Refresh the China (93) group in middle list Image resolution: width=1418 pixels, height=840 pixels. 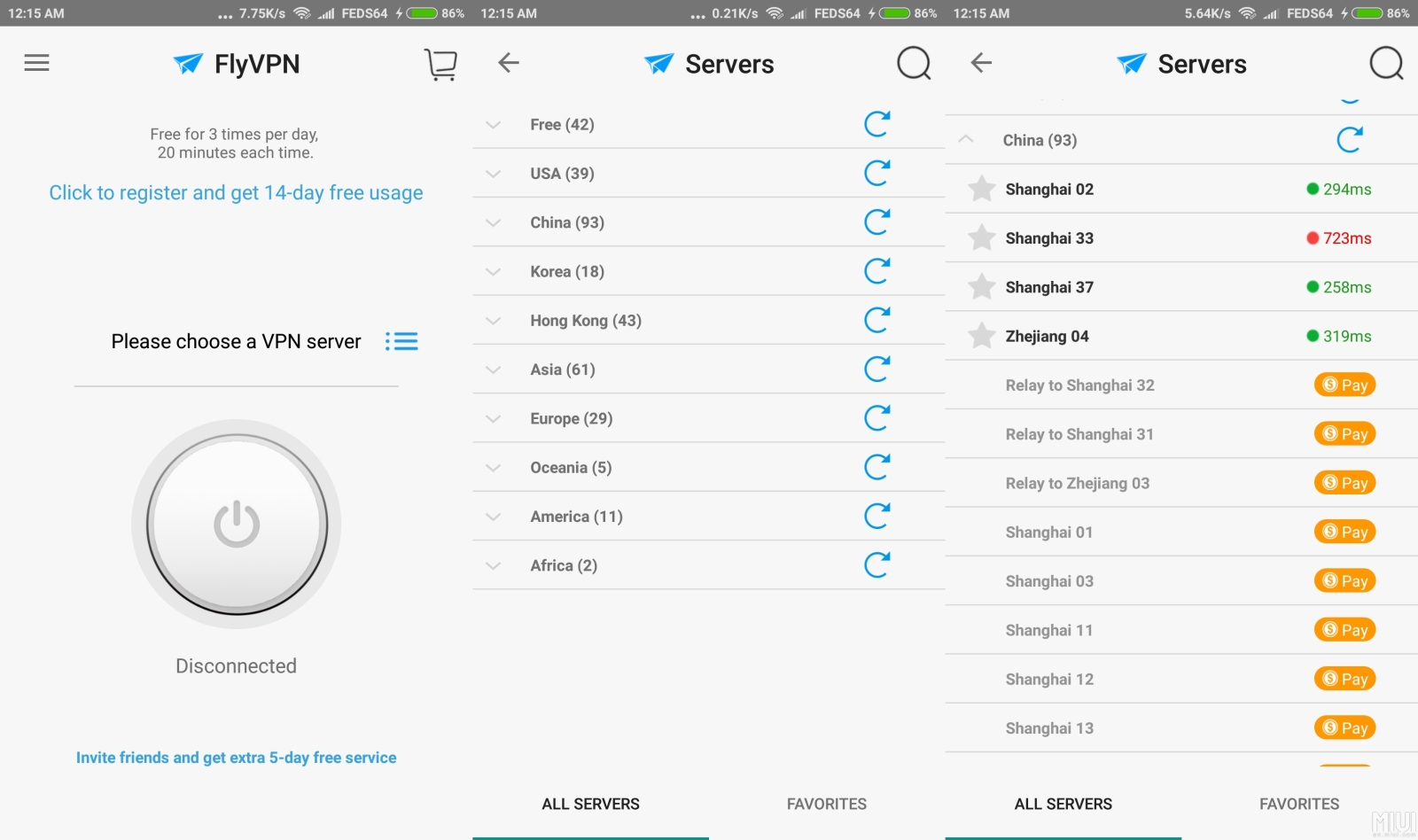click(x=877, y=222)
